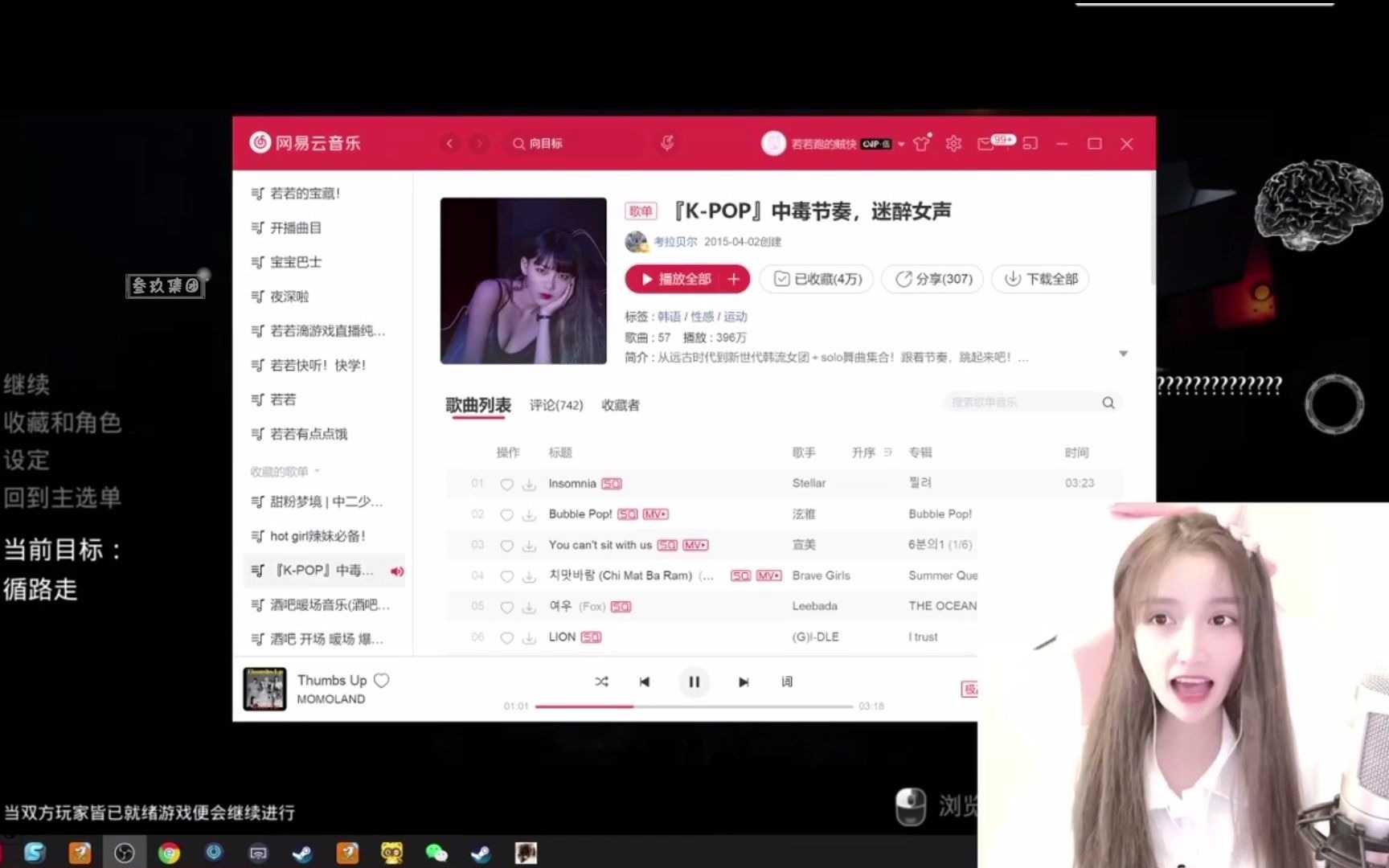Screen dimensions: 1389x868
Task: Click the 性感 tag link
Action: click(703, 317)
